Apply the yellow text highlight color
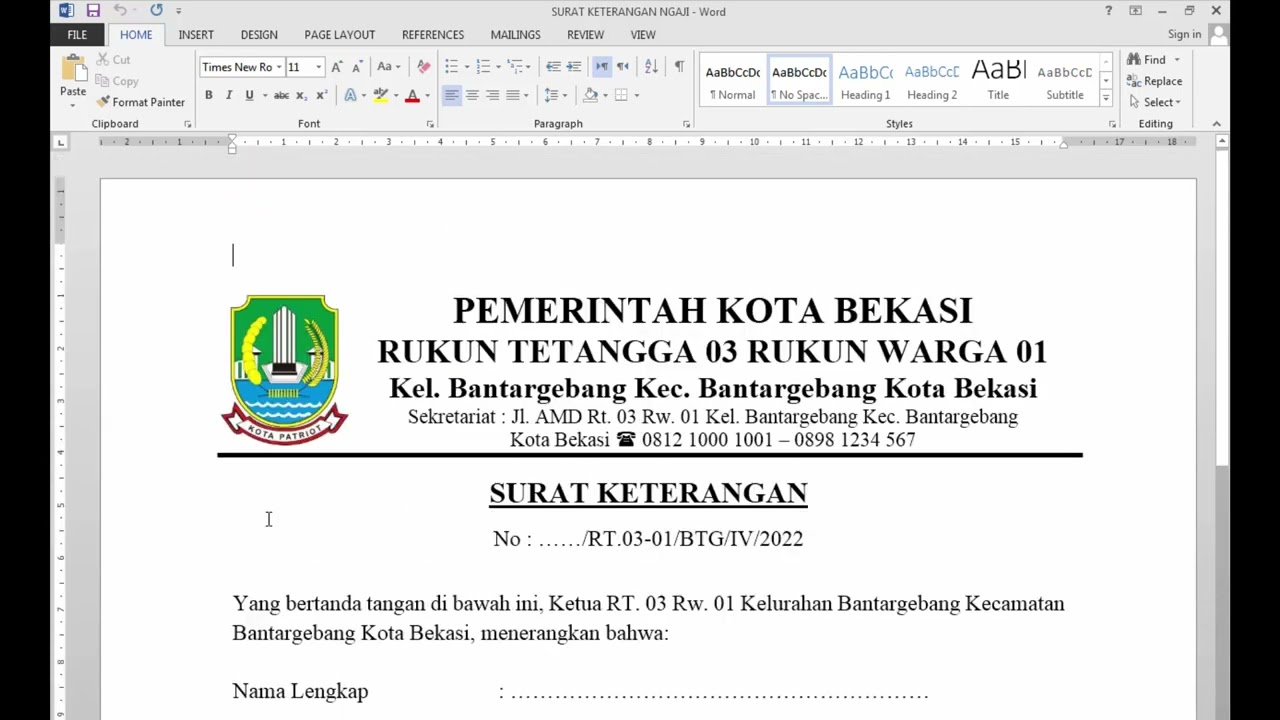The image size is (1280, 720). [380, 96]
